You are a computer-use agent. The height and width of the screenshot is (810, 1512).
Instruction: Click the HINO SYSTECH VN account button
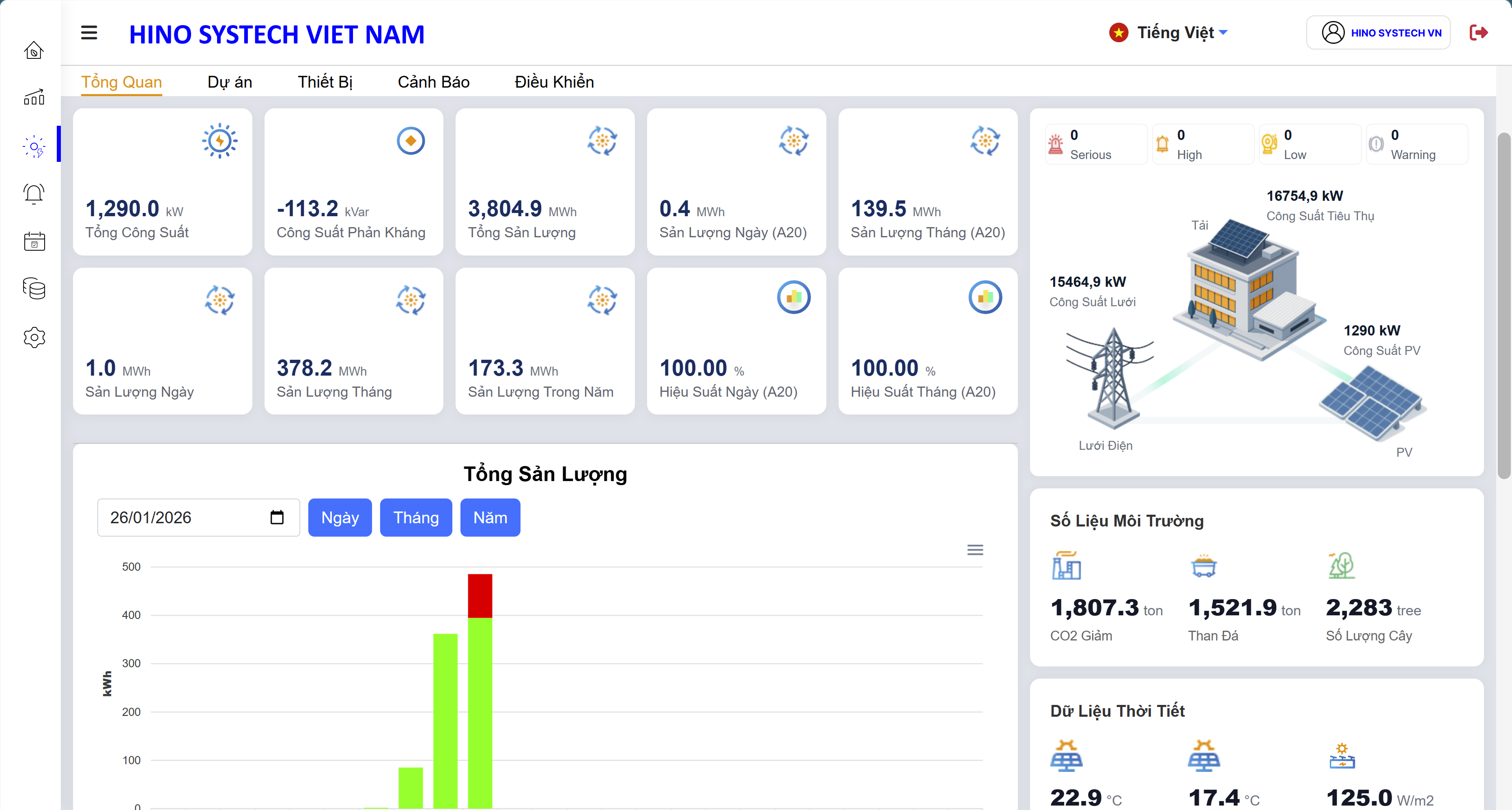(x=1378, y=33)
